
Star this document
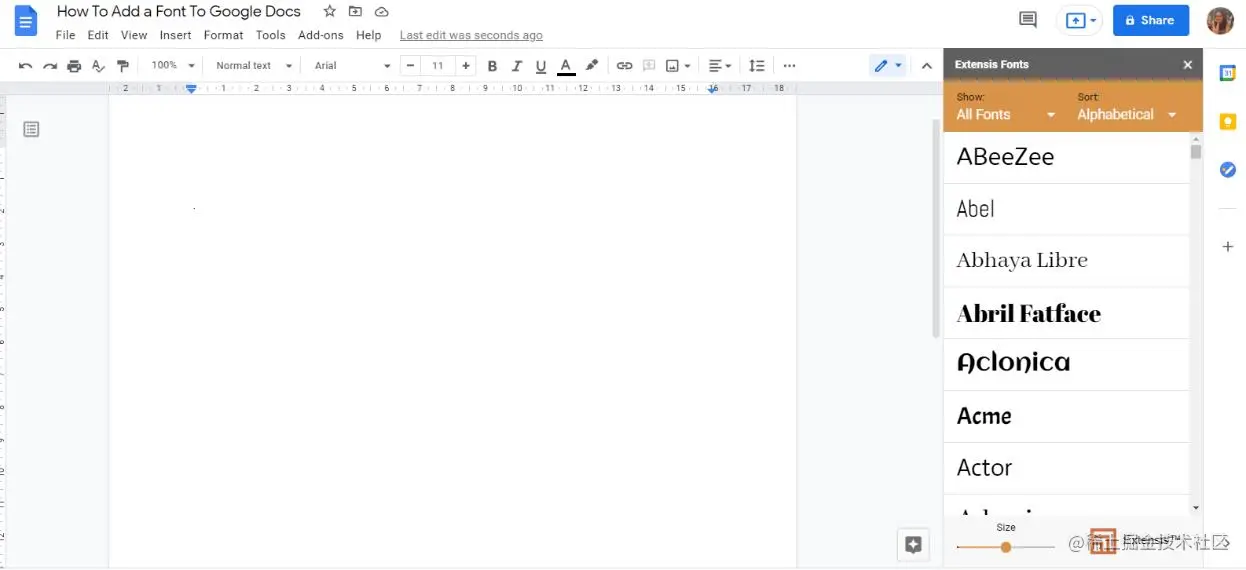click(x=330, y=12)
